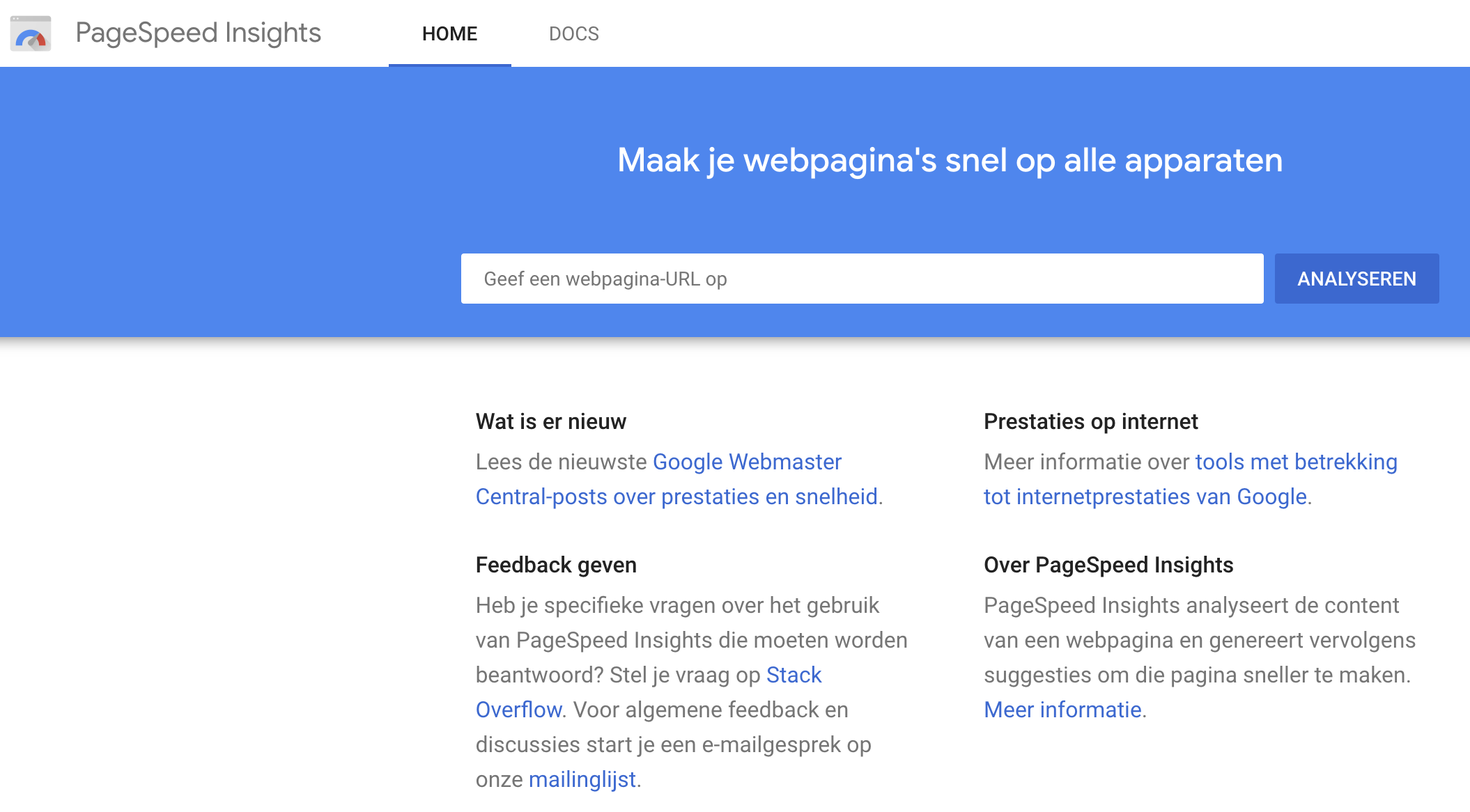The image size is (1470, 812).
Task: Click the Over PageSpeed Insights heading
Action: [x=1108, y=565]
